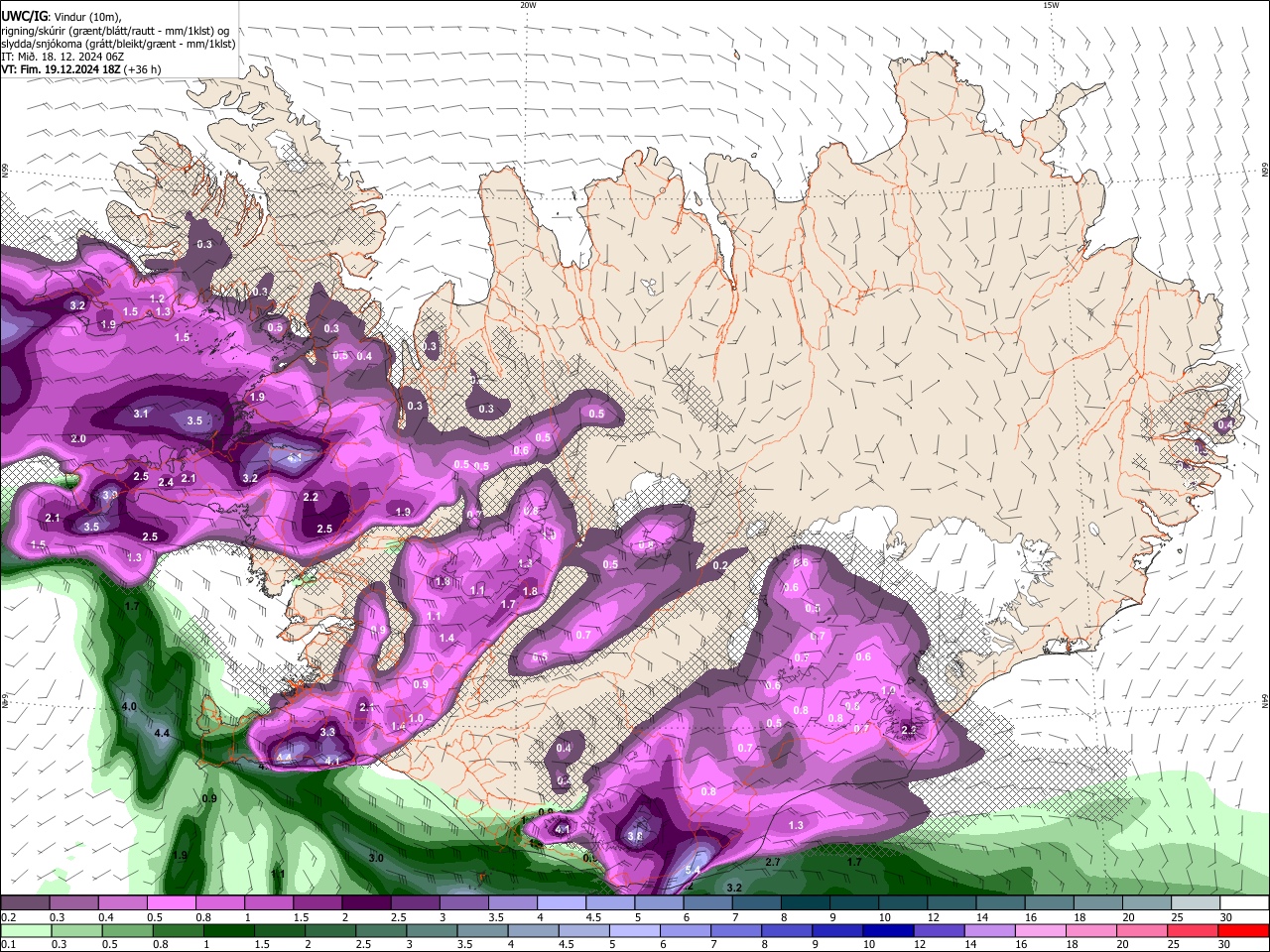
Task: Click the "20W" longitude label
Action: (x=528, y=5)
